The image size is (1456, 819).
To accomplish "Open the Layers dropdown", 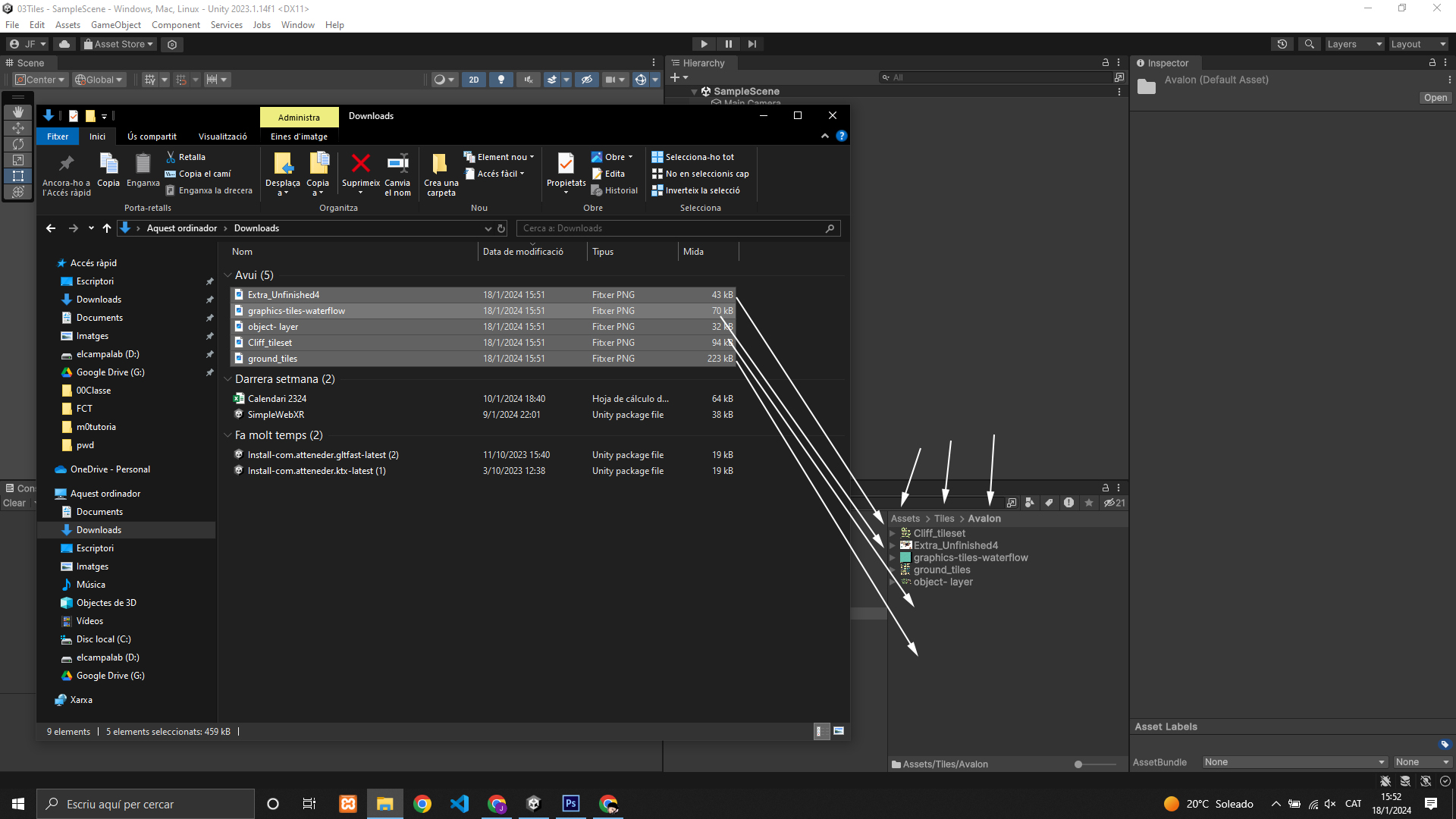I will click(x=1354, y=44).
